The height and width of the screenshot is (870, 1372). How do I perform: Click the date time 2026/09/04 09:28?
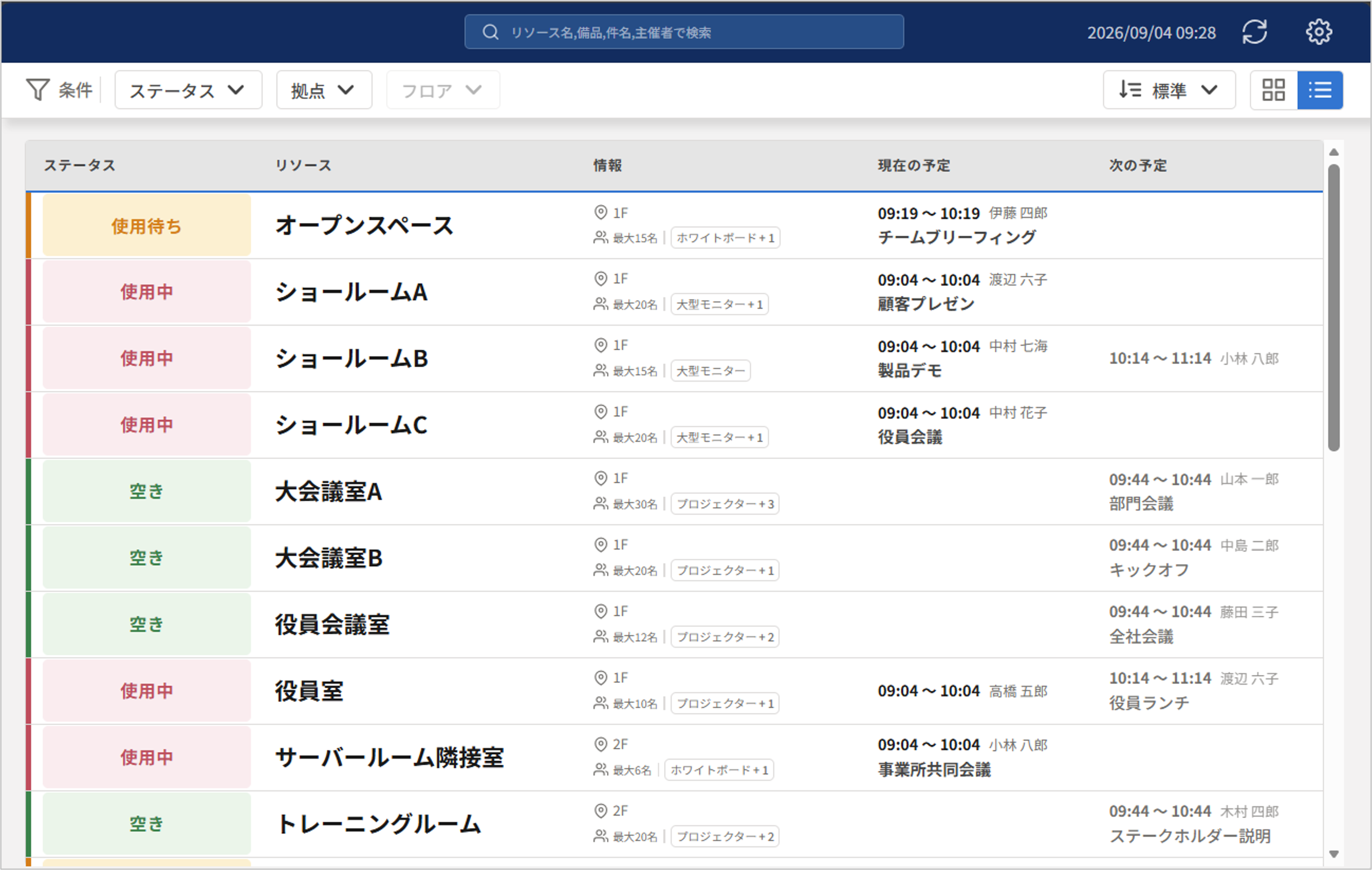(x=1151, y=32)
